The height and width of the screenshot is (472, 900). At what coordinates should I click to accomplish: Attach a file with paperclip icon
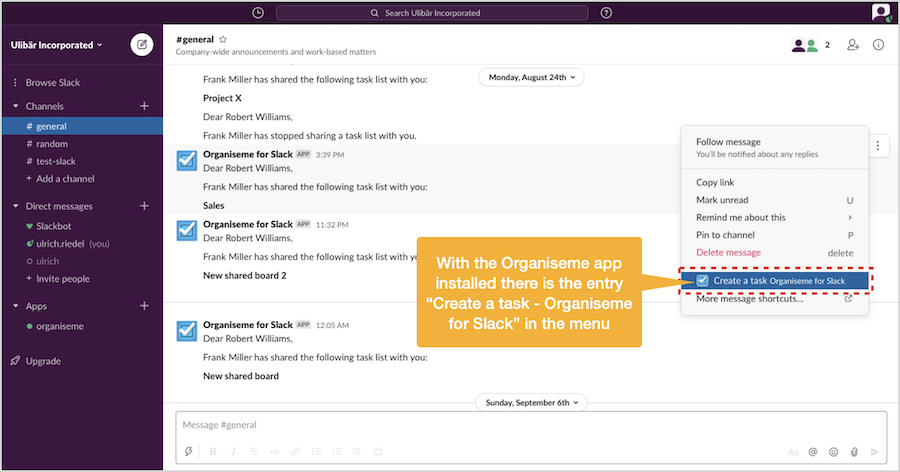click(854, 452)
